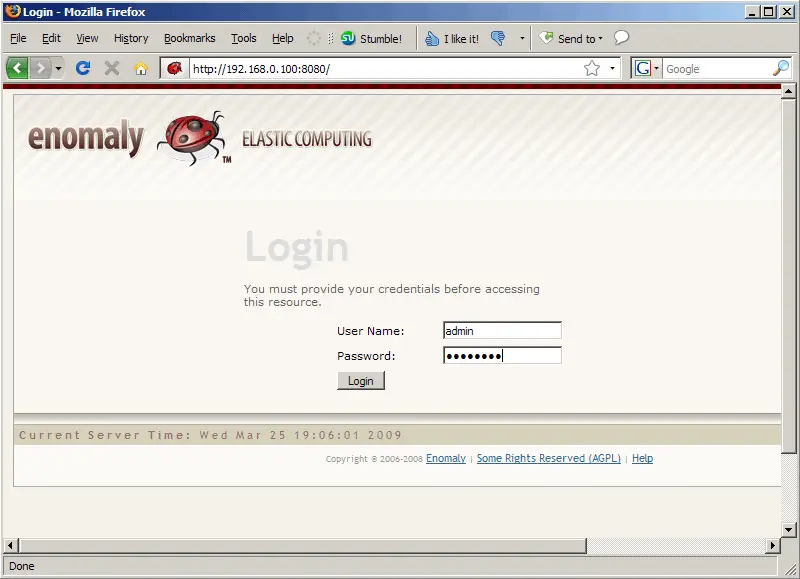Open the Help link in the footer
Screen dimensions: 800x579
pos(642,458)
